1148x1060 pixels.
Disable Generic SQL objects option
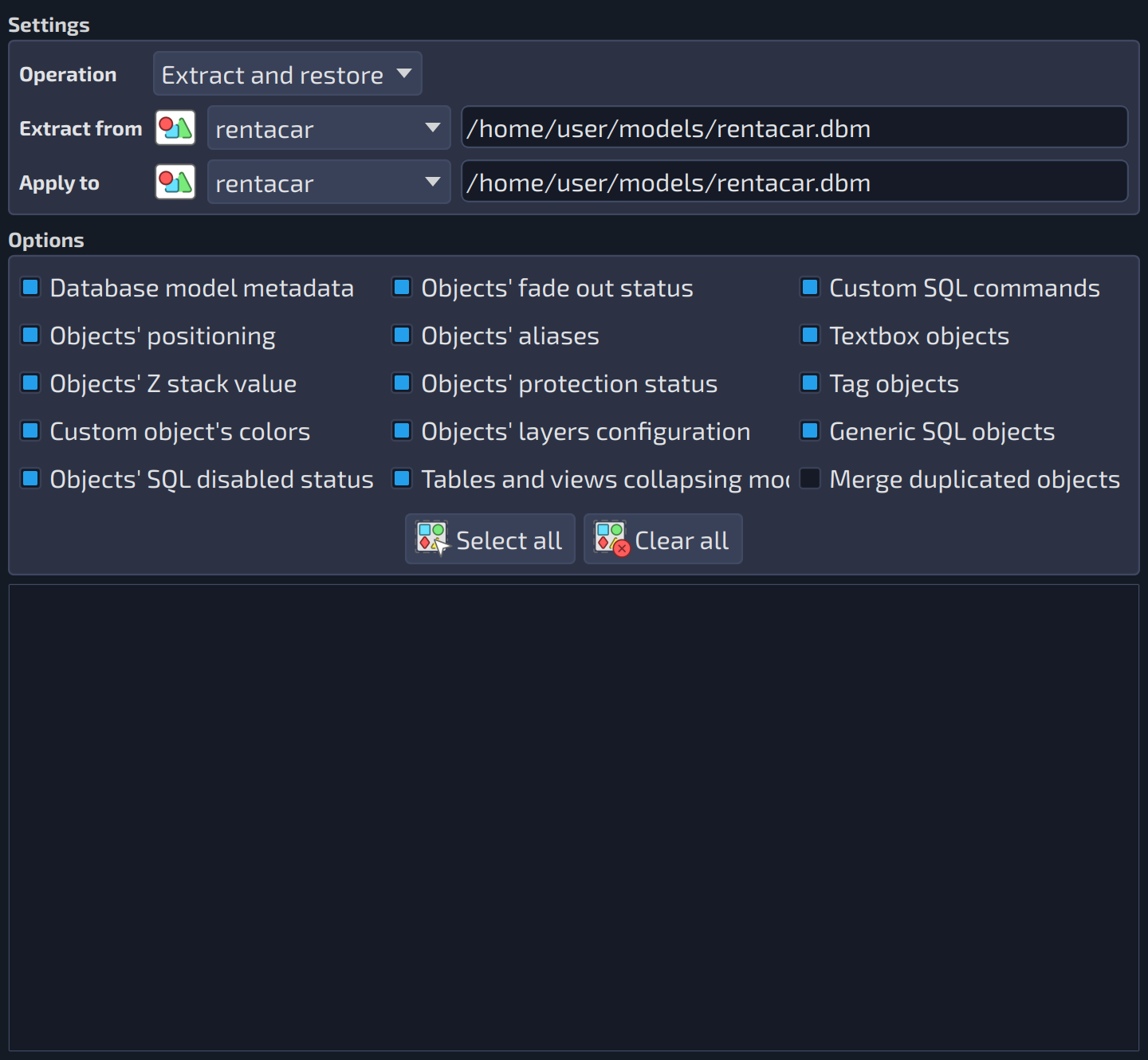point(810,430)
